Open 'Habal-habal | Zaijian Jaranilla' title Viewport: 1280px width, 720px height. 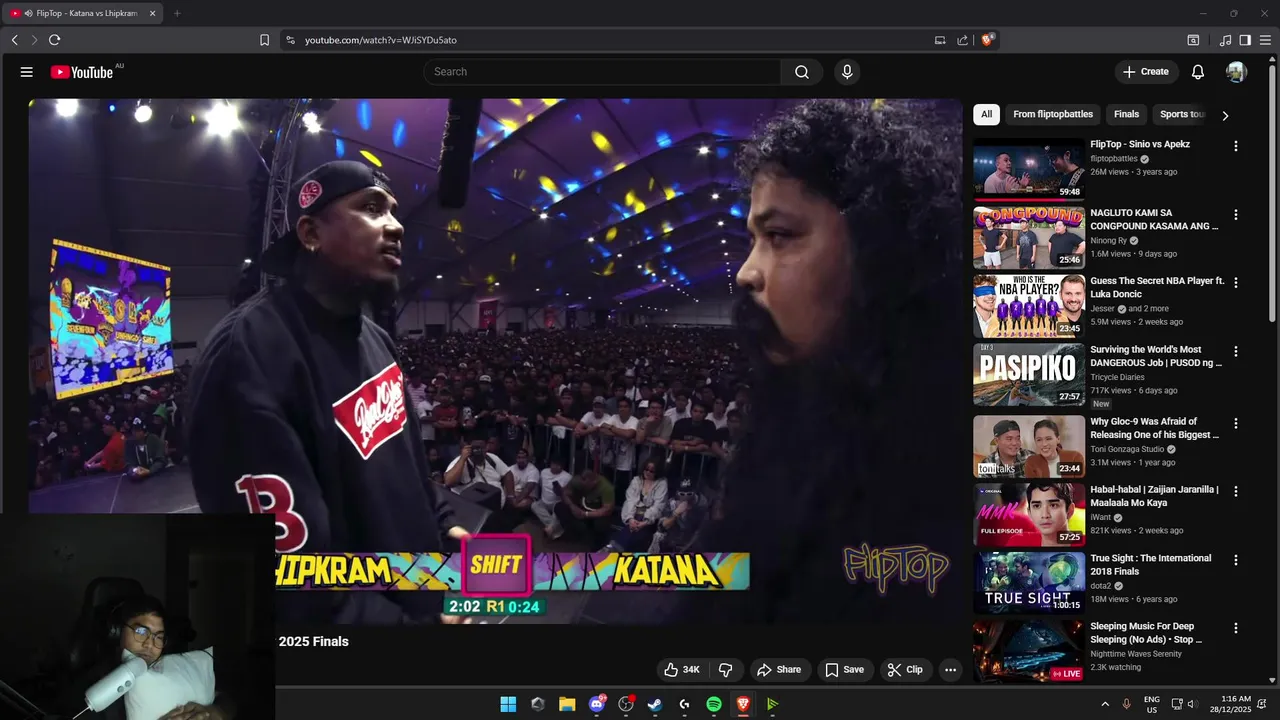tap(1155, 496)
